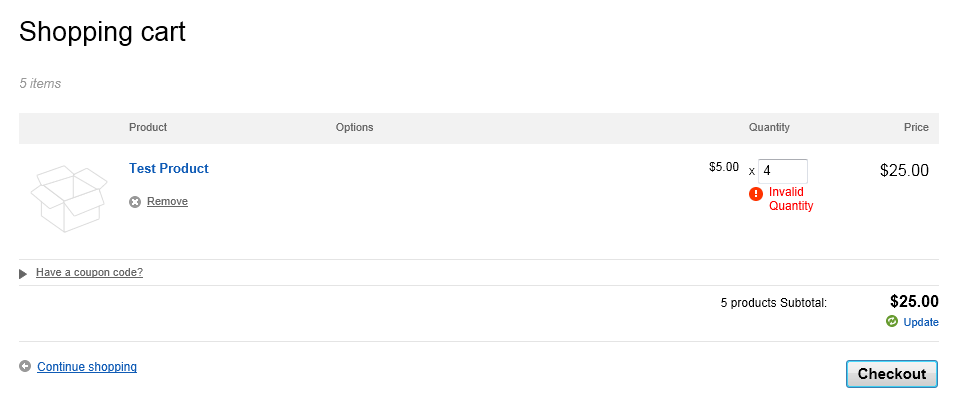Image resolution: width=956 pixels, height=404 pixels.
Task: Expand the coupon code triangle arrow
Action: [23, 273]
